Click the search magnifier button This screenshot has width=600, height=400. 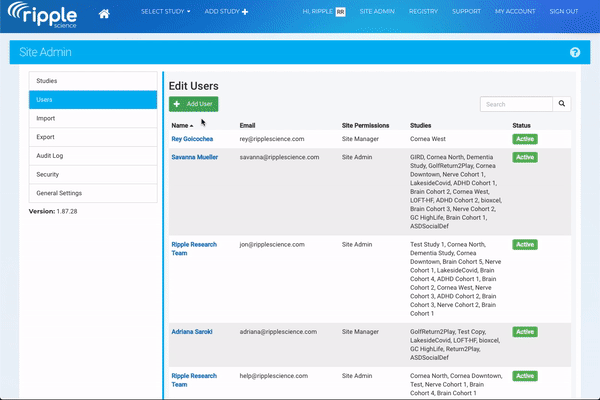coord(562,103)
